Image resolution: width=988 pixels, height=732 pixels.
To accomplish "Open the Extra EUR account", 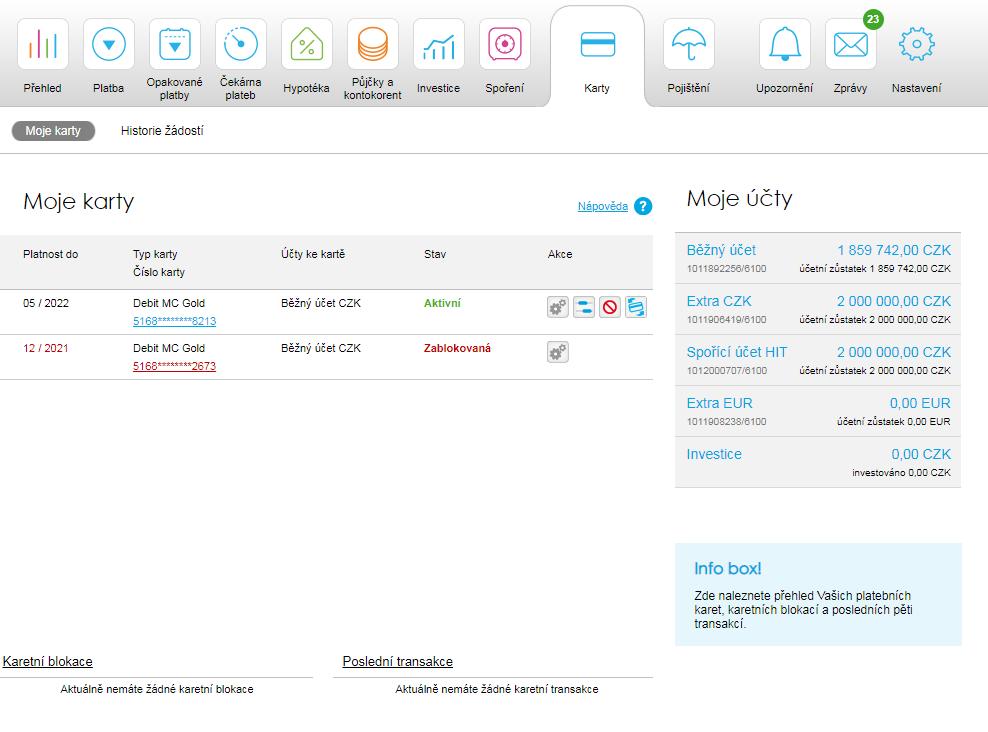I will [818, 411].
